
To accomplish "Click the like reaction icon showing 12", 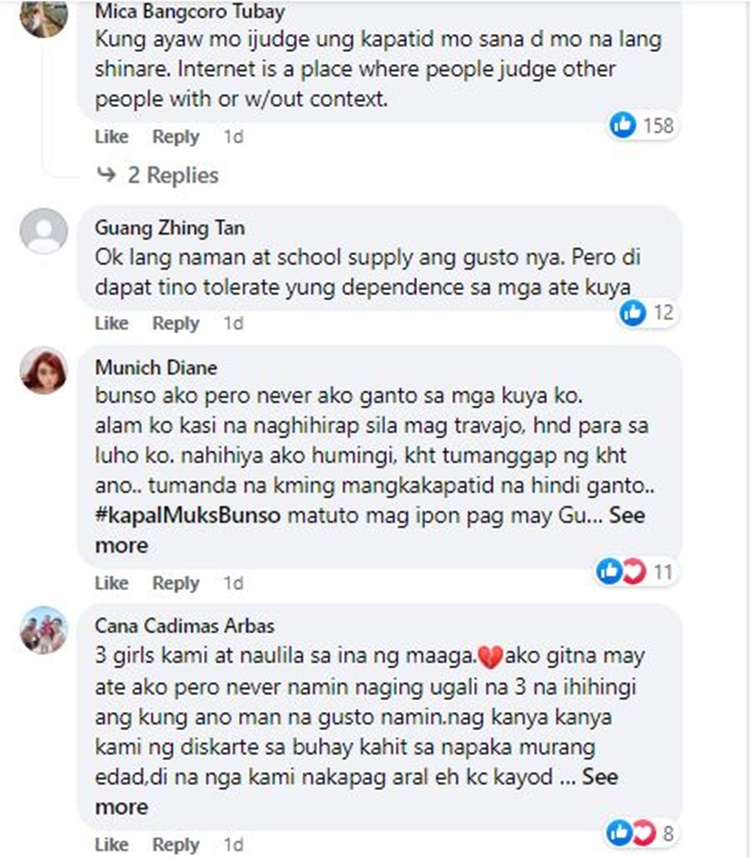I will [x=633, y=312].
